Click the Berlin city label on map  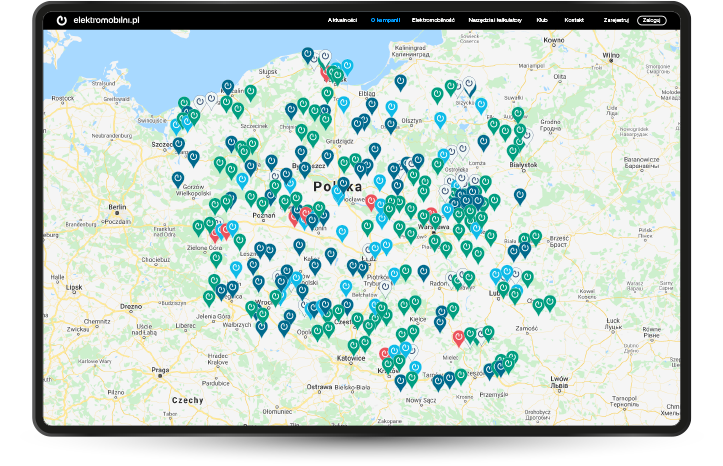(x=119, y=206)
